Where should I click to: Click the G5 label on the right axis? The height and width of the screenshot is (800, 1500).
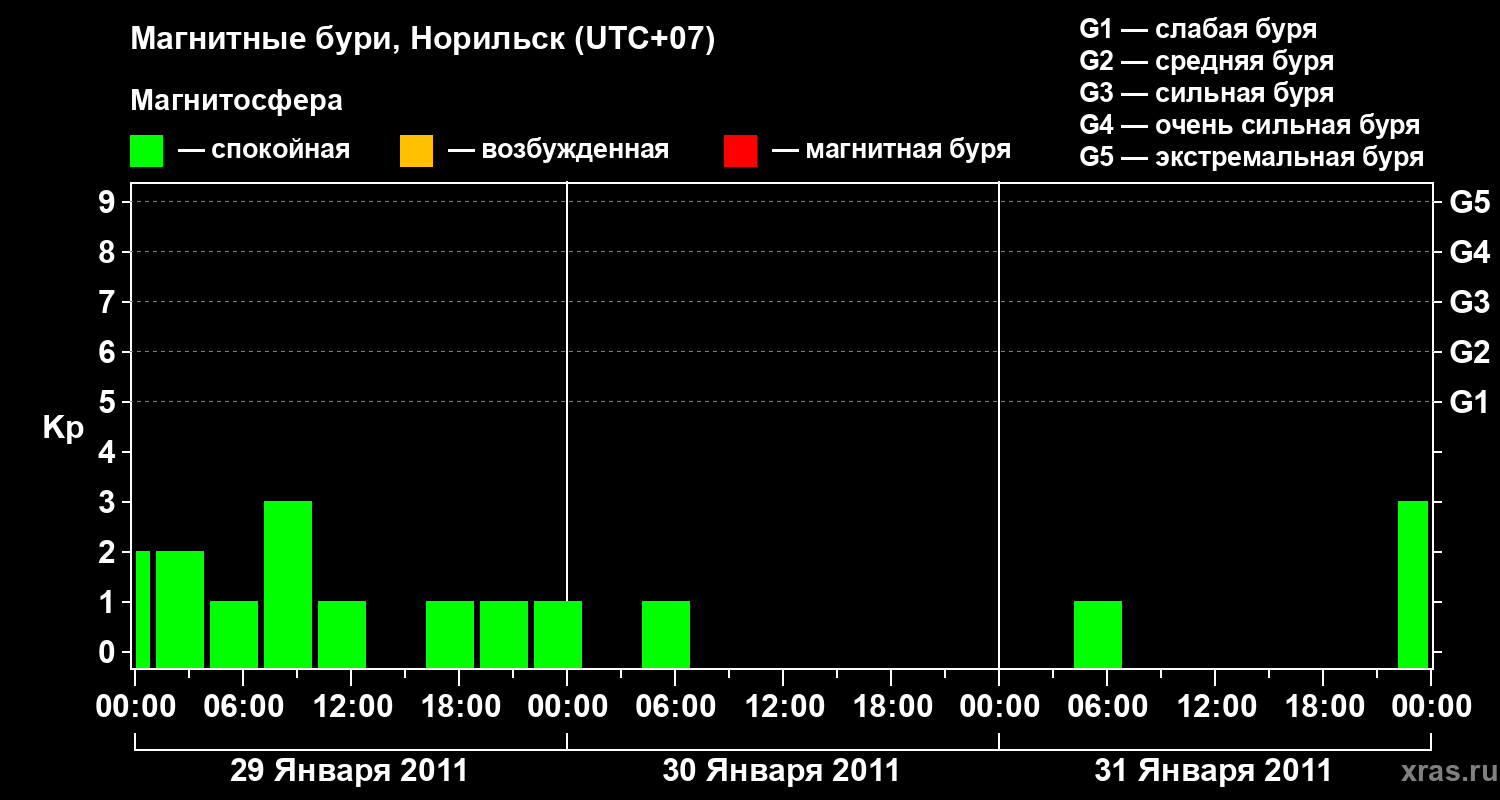click(x=1469, y=203)
